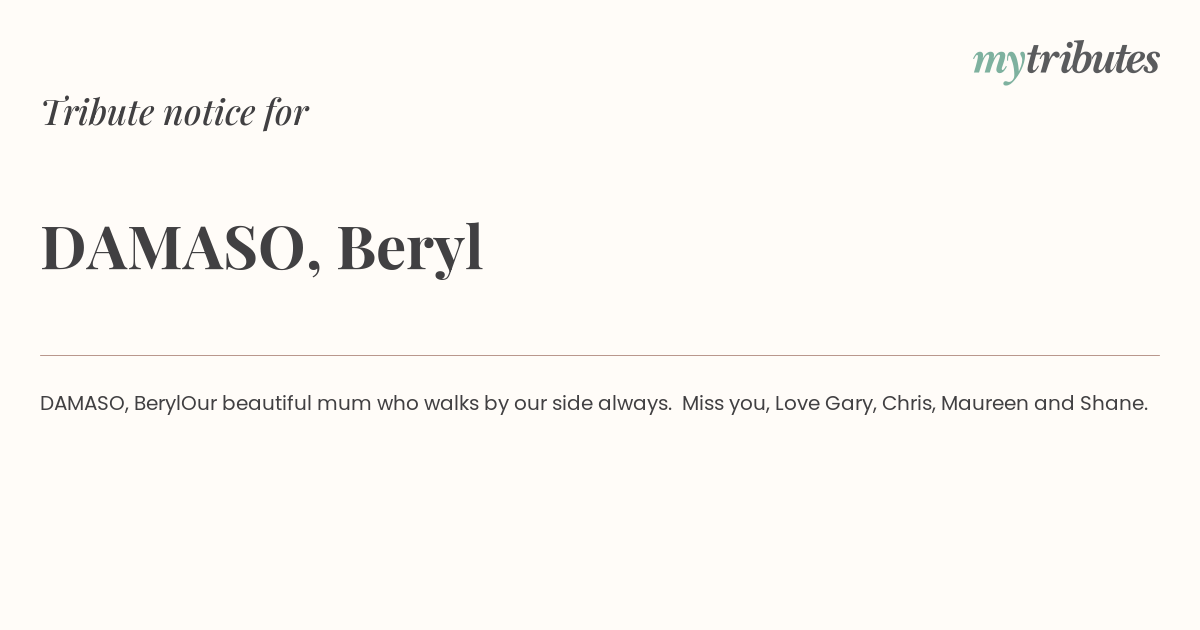Click "Miss you" in the tribute text
This screenshot has height=630, width=1200.
[723, 403]
